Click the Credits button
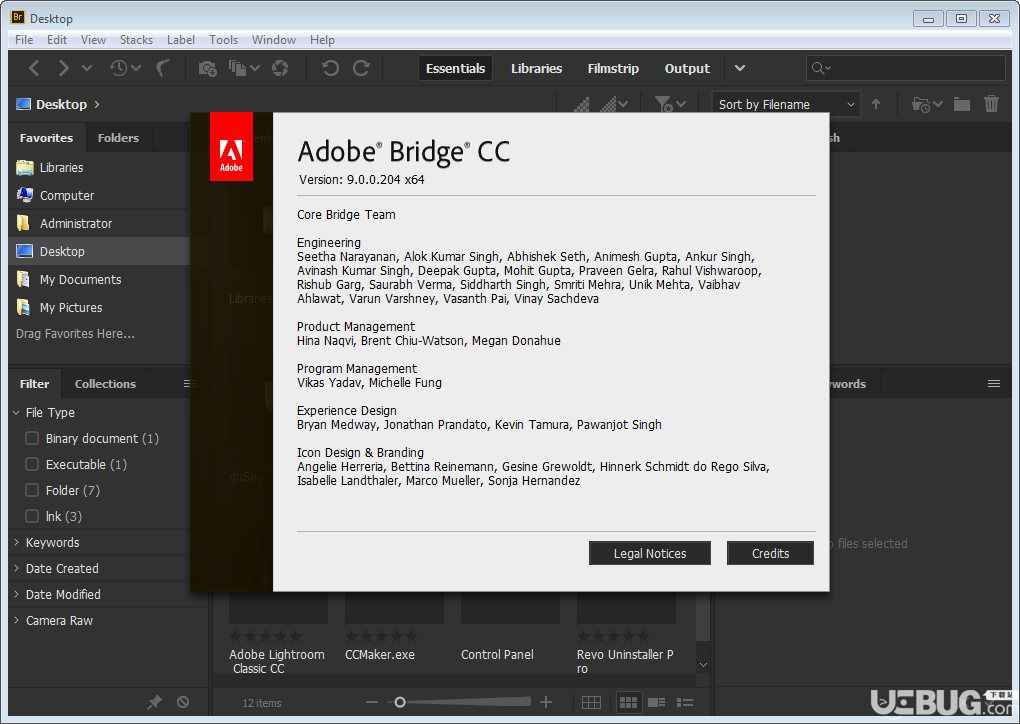 (x=770, y=553)
